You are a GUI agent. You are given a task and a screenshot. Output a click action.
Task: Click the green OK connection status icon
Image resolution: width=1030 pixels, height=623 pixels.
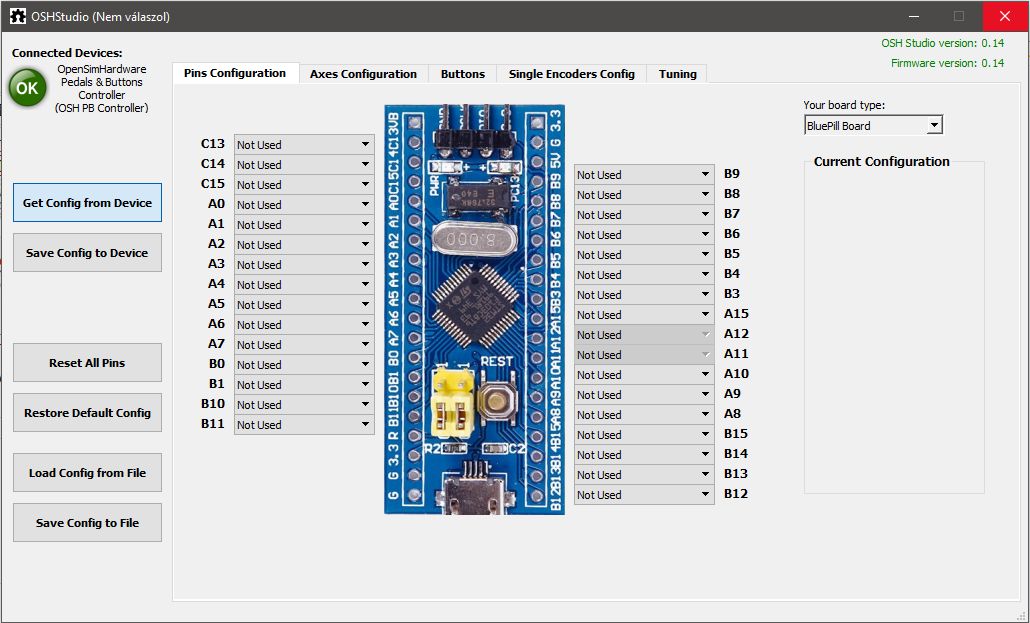[x=27, y=88]
